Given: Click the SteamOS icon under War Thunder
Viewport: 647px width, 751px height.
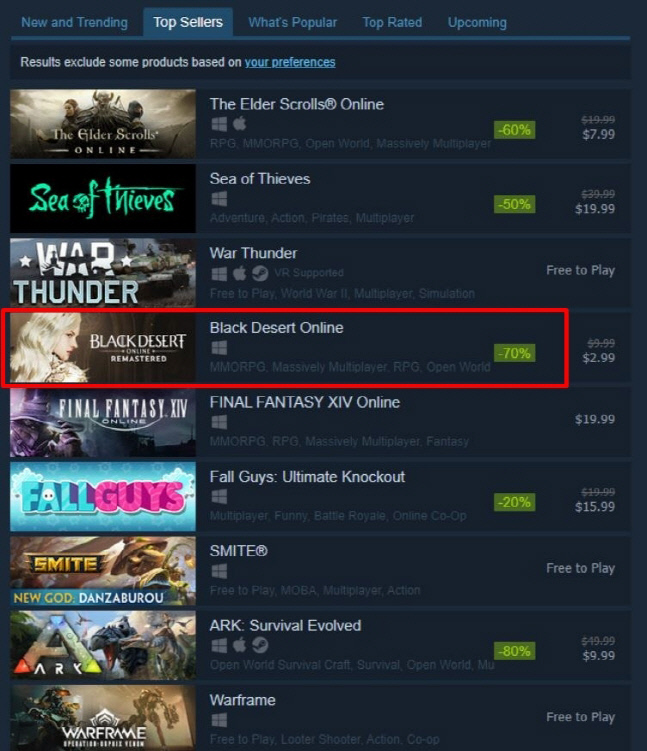Looking at the screenshot, I should click(x=260, y=273).
